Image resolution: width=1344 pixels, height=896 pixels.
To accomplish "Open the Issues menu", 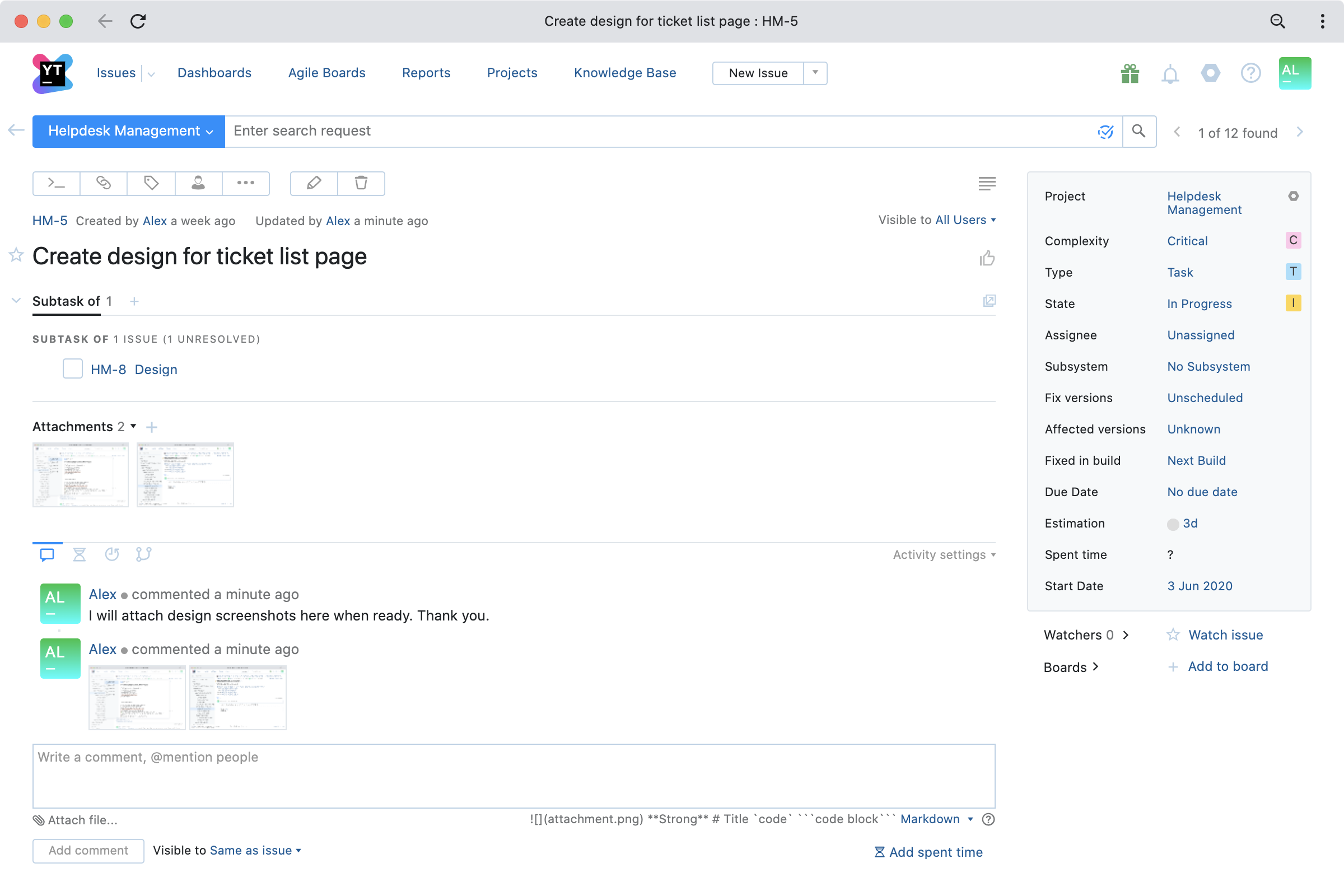I will (116, 73).
